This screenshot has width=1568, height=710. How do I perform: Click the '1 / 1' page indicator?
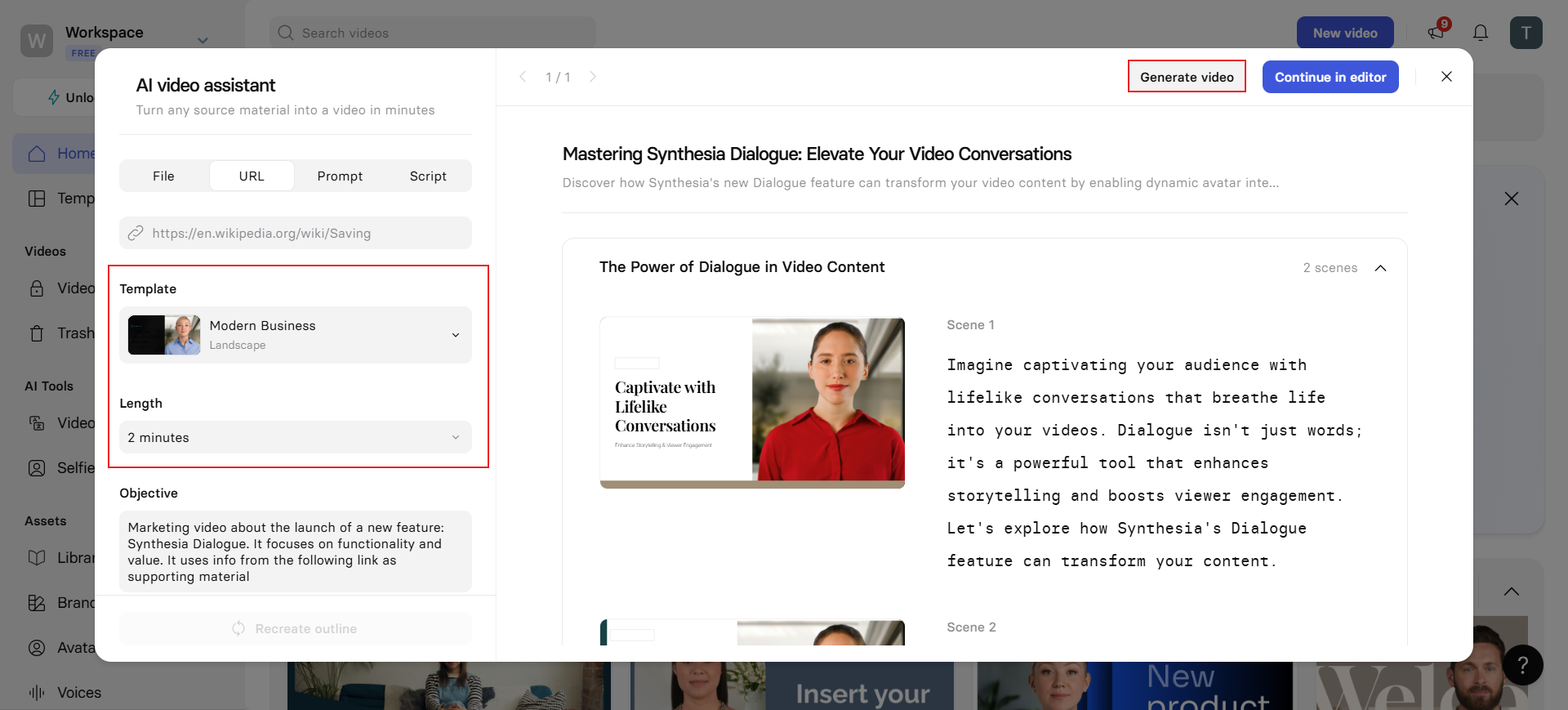[558, 77]
